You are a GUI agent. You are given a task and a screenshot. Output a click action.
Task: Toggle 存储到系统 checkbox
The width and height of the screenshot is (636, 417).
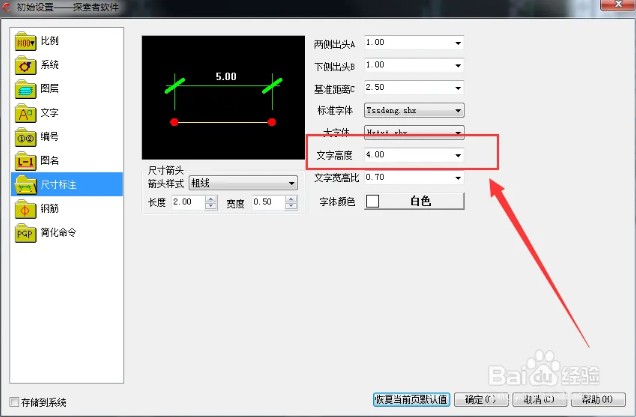coord(14,402)
